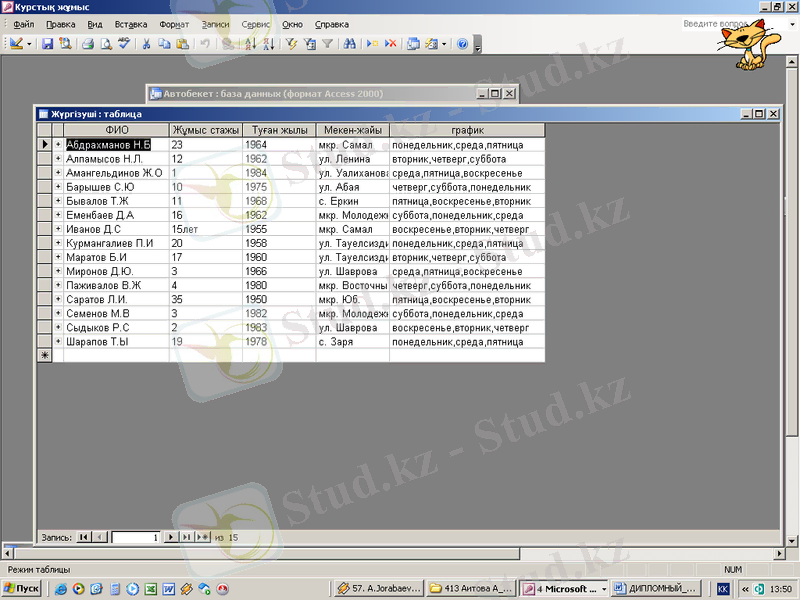Expand the subdatasheet for Абдрахманов Н.Б
Image resolution: width=800 pixels, height=600 pixels.
tap(58, 145)
